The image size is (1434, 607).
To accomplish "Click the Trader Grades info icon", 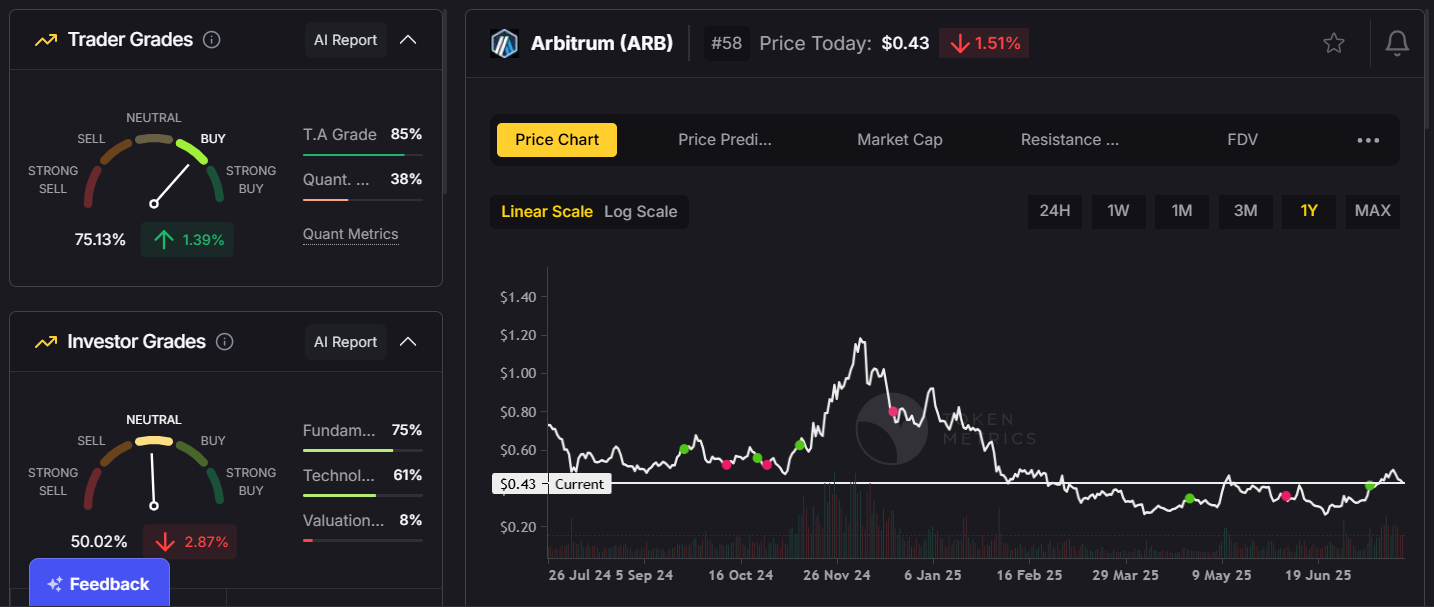I will [x=211, y=40].
